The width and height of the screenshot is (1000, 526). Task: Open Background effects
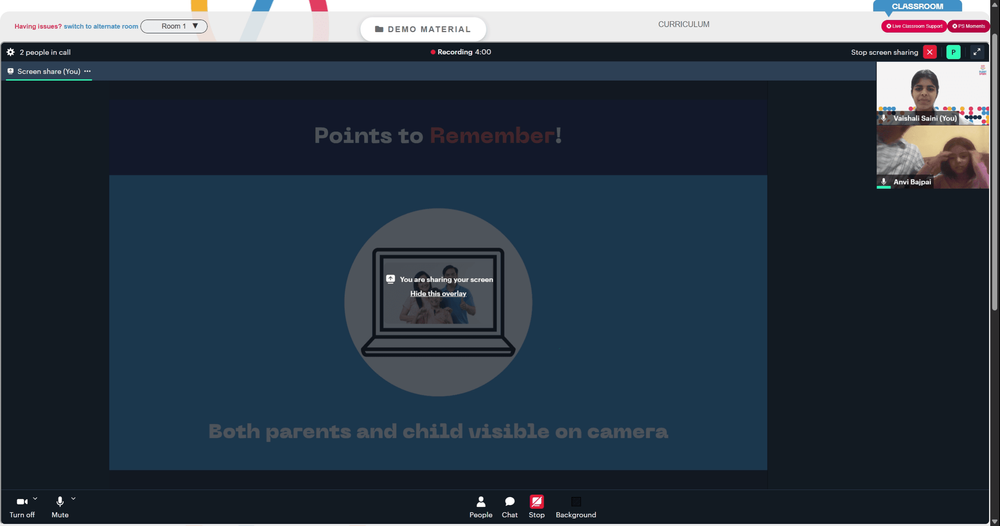pos(576,507)
